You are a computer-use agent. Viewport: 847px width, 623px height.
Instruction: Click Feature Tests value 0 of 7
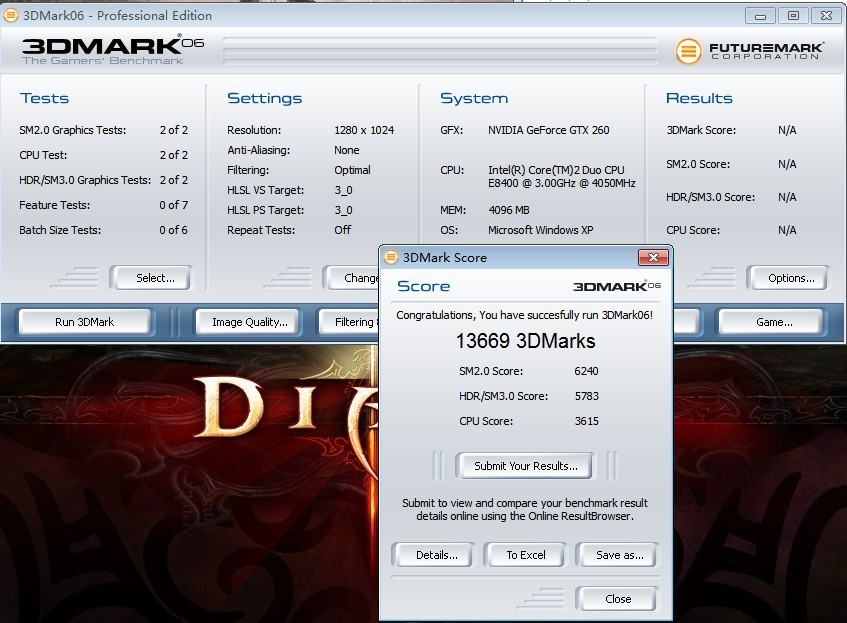[x=173, y=205]
